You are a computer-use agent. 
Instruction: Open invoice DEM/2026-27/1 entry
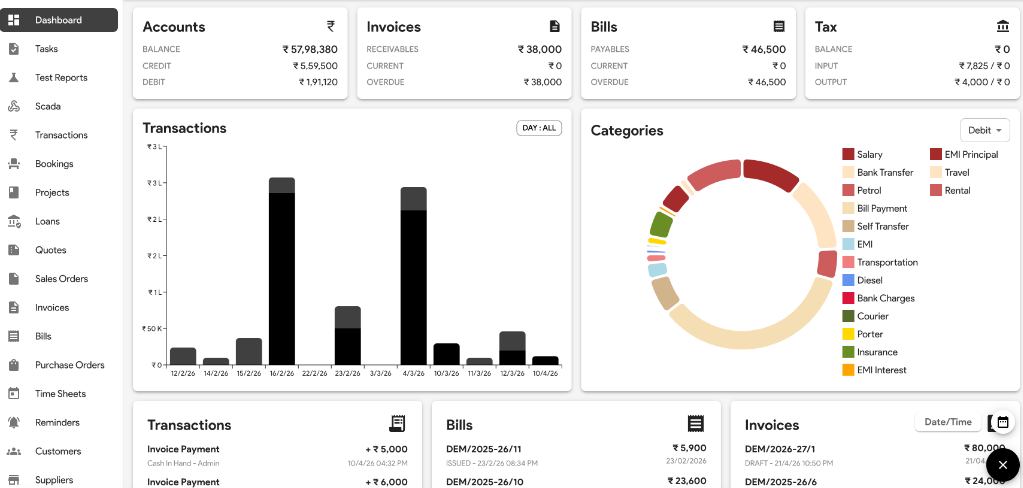coord(875,454)
